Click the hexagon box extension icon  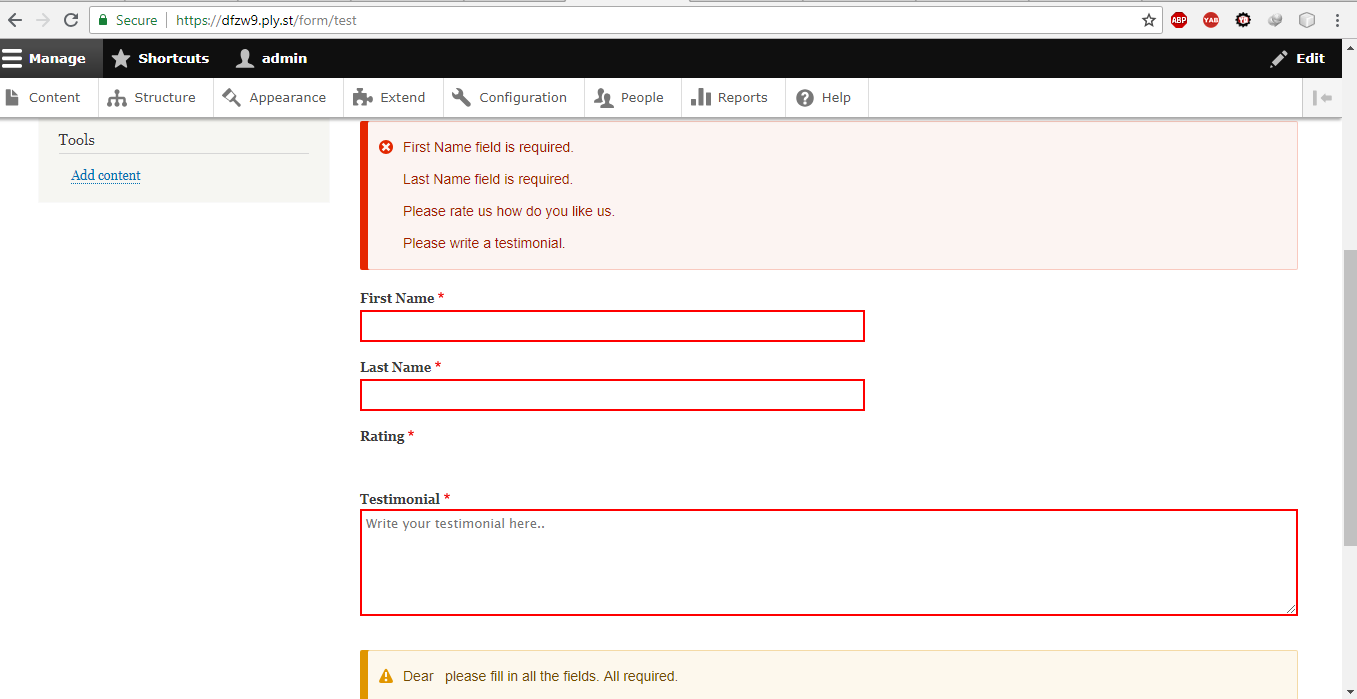tap(1307, 20)
